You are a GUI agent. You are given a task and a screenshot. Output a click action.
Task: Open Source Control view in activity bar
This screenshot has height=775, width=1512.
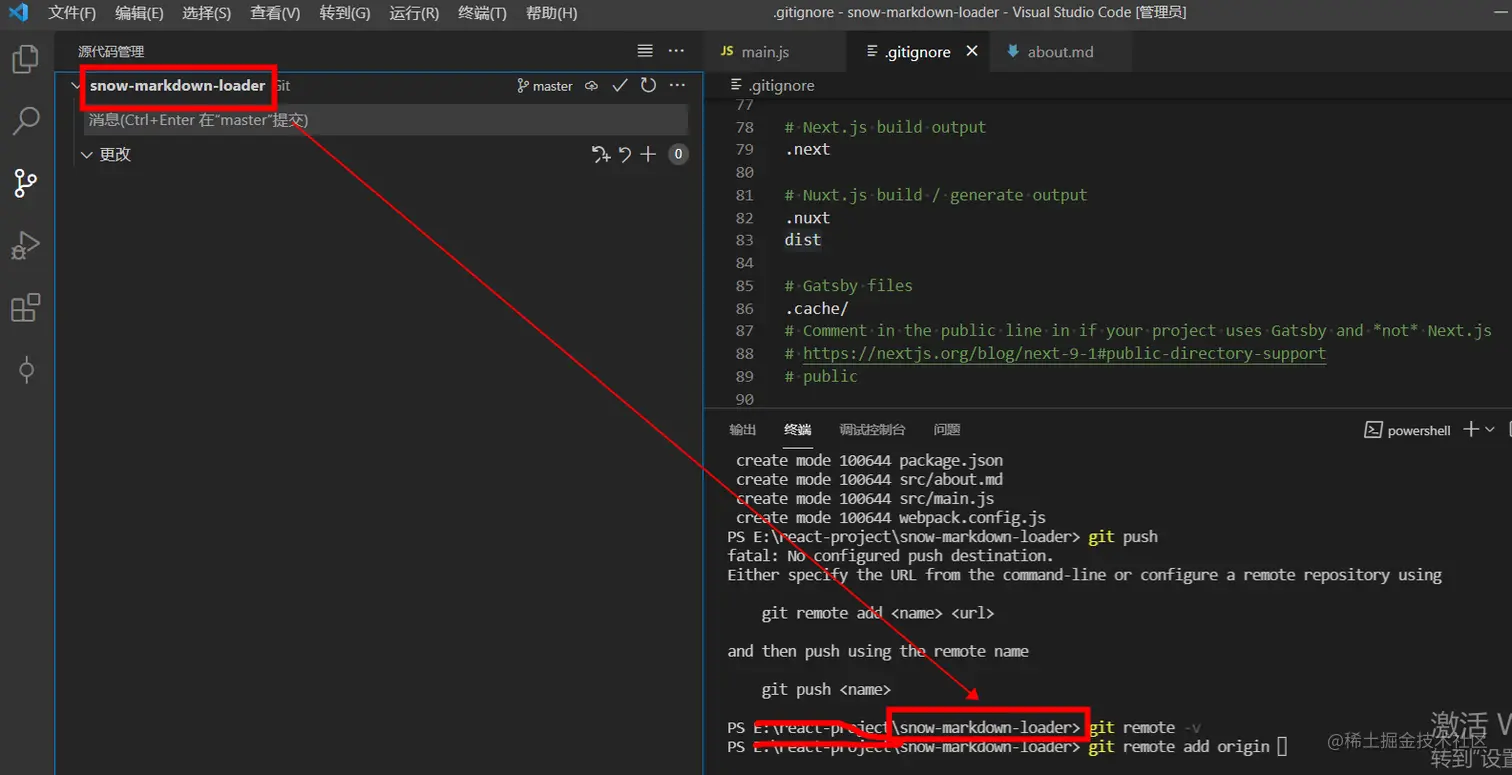pyautogui.click(x=25, y=183)
